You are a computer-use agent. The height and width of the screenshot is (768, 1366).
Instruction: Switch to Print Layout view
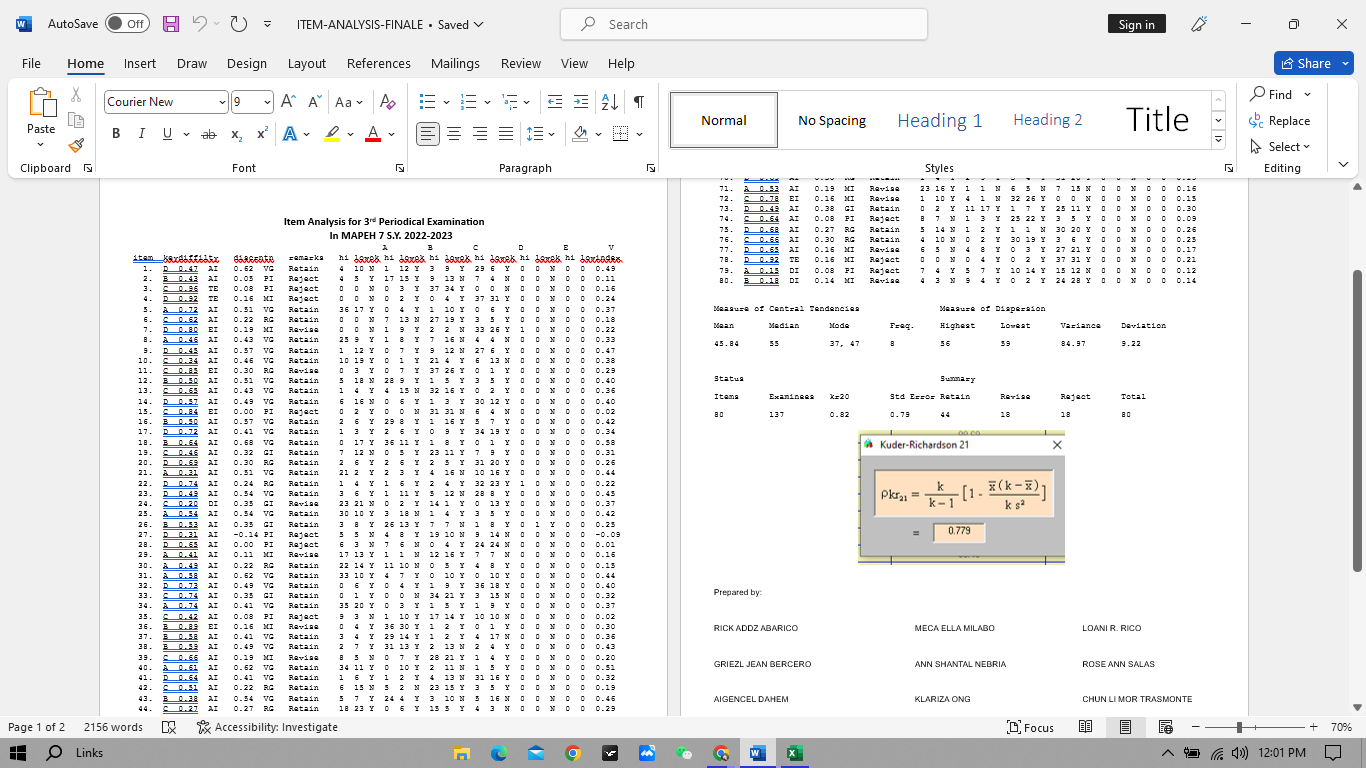click(x=1125, y=727)
